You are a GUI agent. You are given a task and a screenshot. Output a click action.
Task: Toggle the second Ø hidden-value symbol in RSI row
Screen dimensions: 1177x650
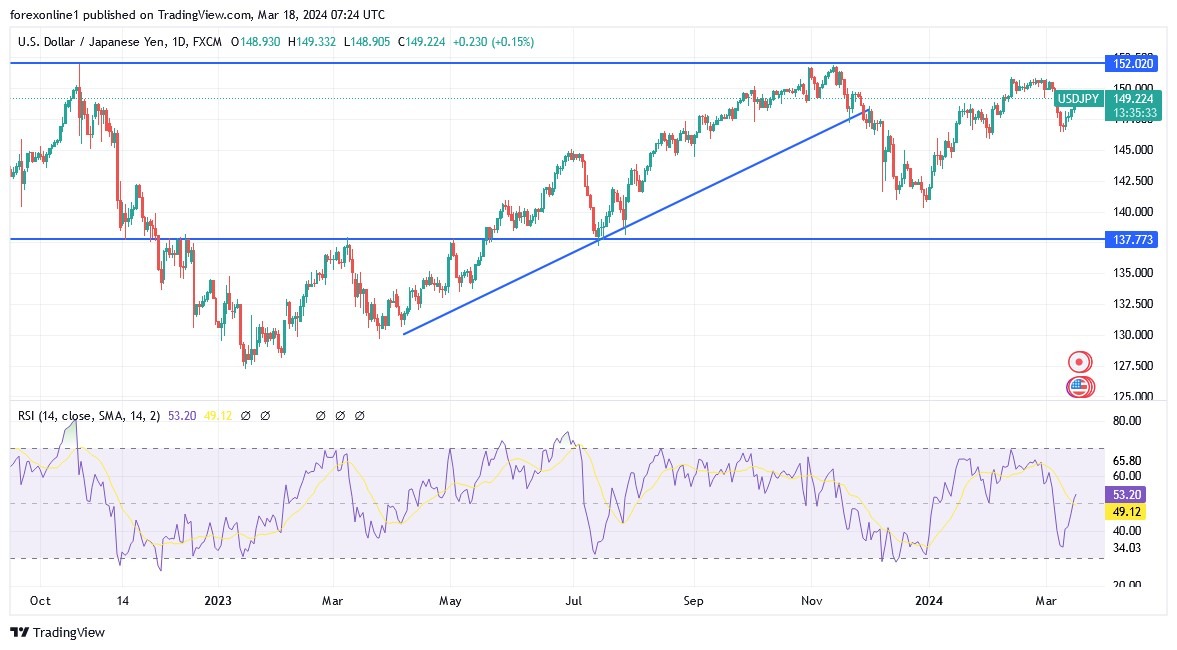pyautogui.click(x=266, y=414)
